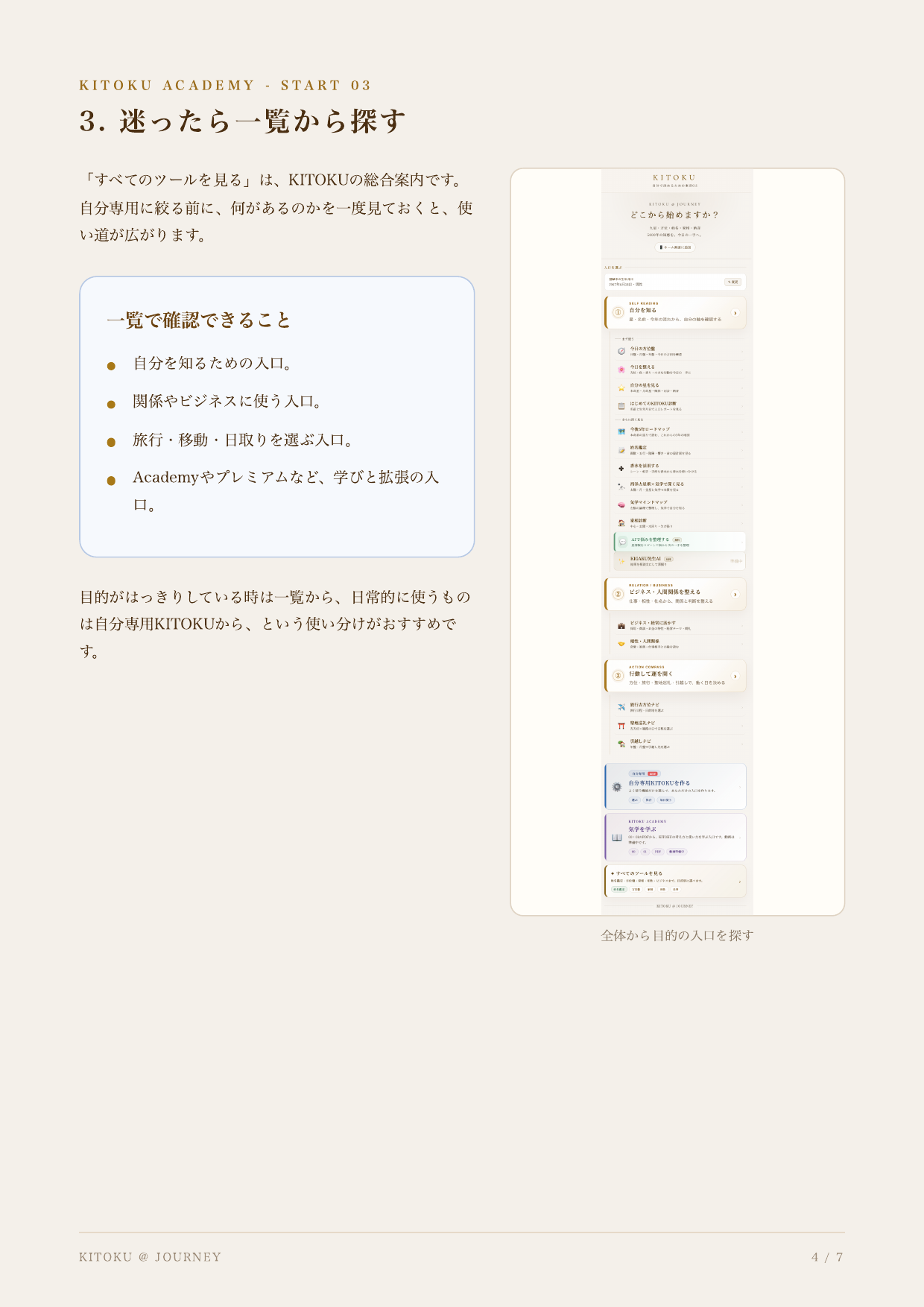Expand the ビジネス・人間関係を整える section chevron
Viewport: 924px width, 1307px height.
(735, 595)
